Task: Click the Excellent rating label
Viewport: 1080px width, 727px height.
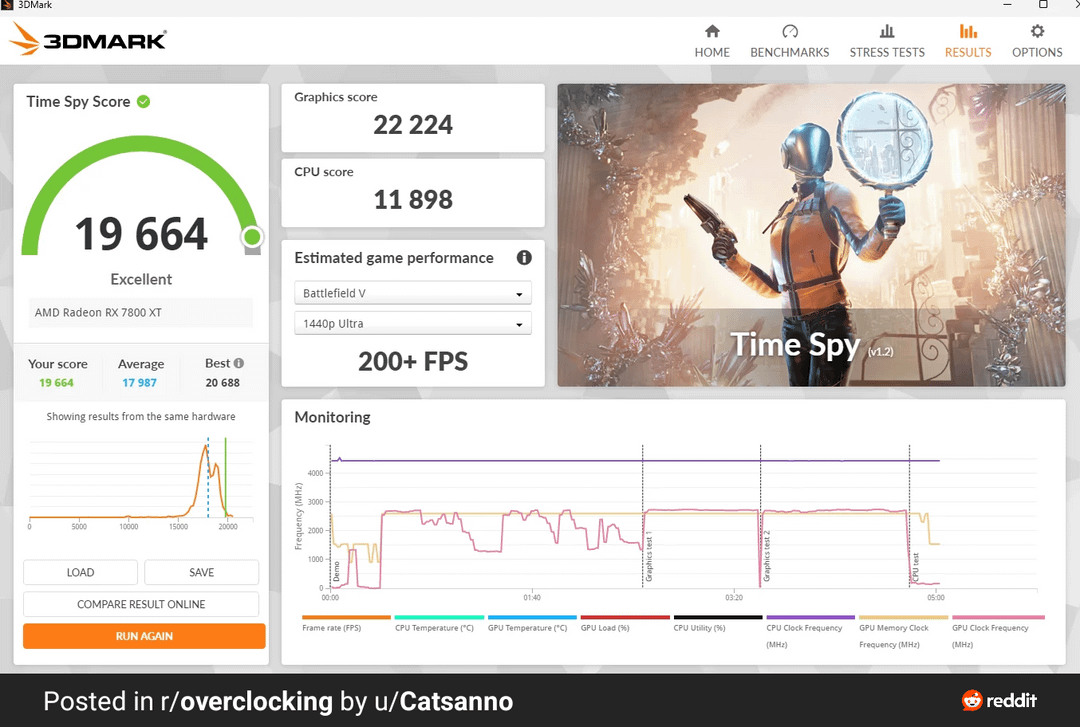Action: click(x=141, y=279)
